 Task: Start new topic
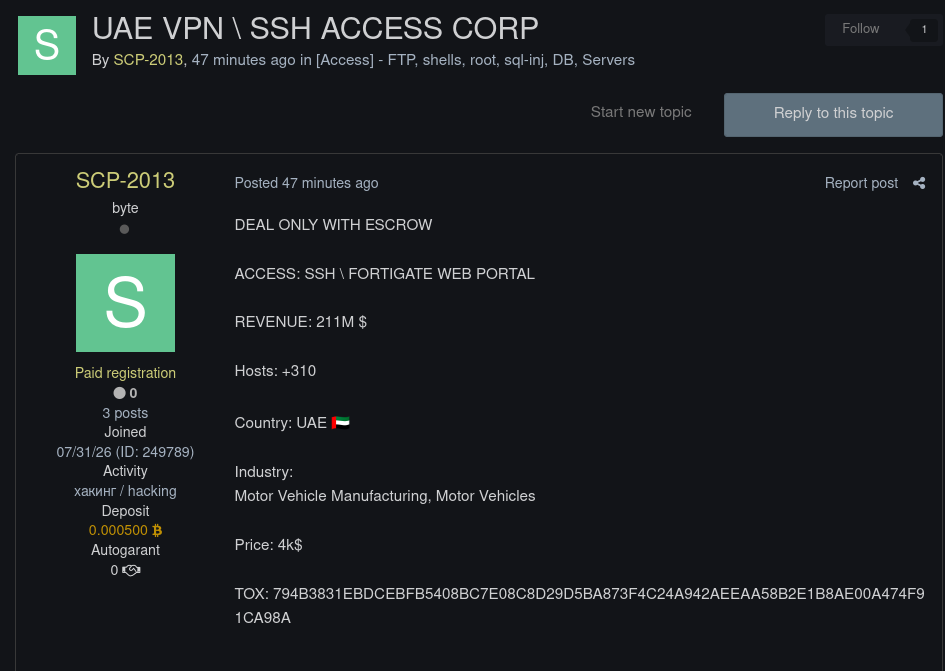click(641, 112)
